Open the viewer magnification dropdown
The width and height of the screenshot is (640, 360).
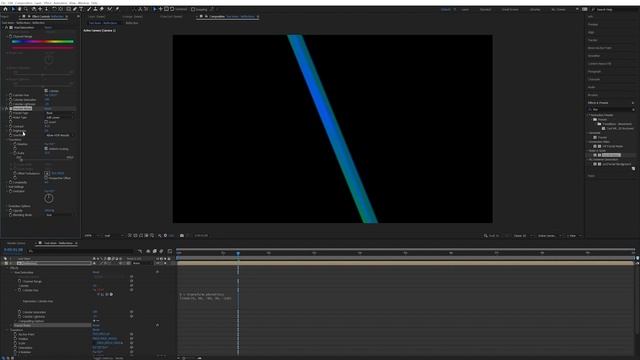[93, 236]
